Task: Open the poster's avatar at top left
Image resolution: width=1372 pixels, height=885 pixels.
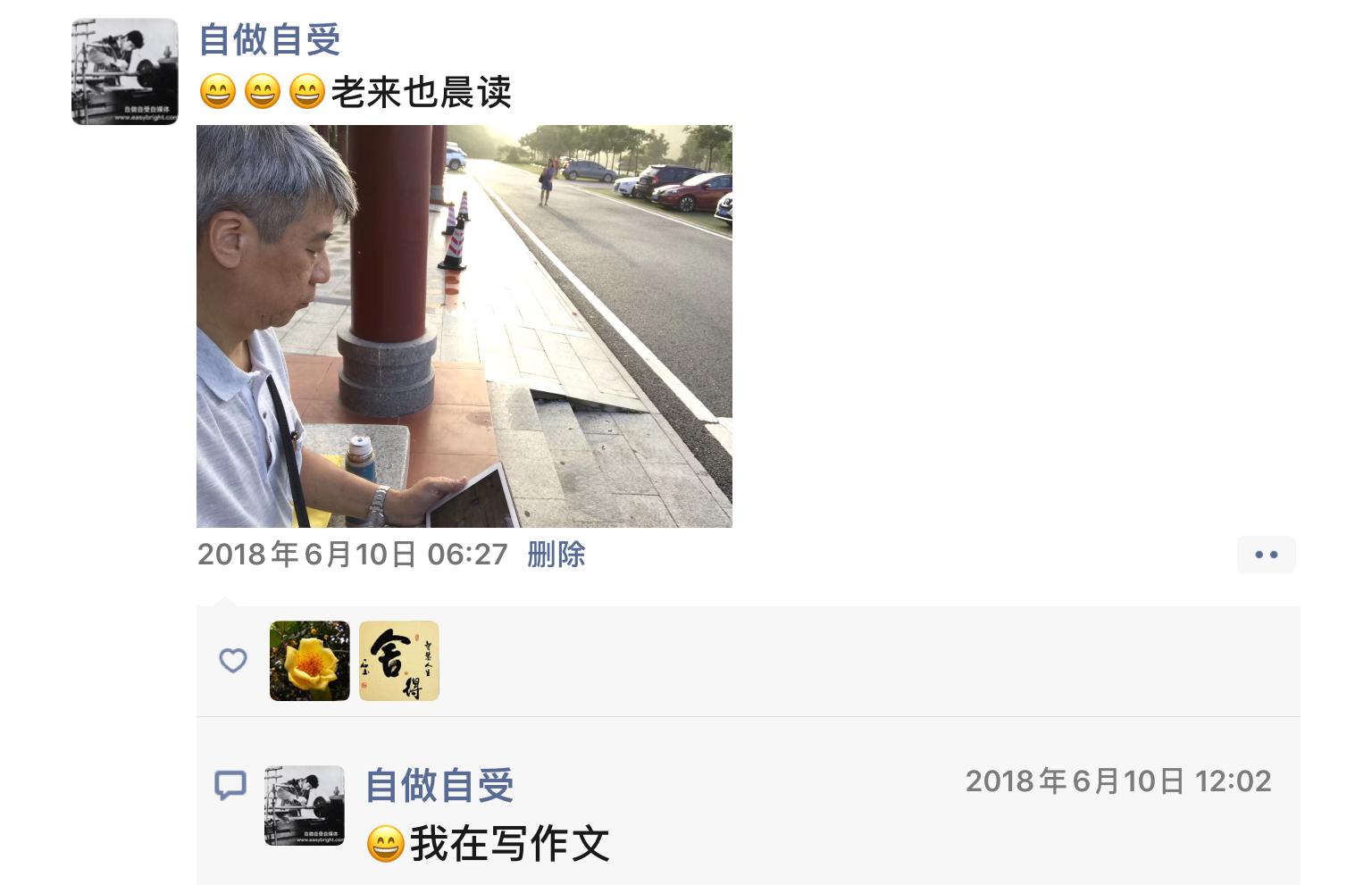Action: pyautogui.click(x=125, y=71)
